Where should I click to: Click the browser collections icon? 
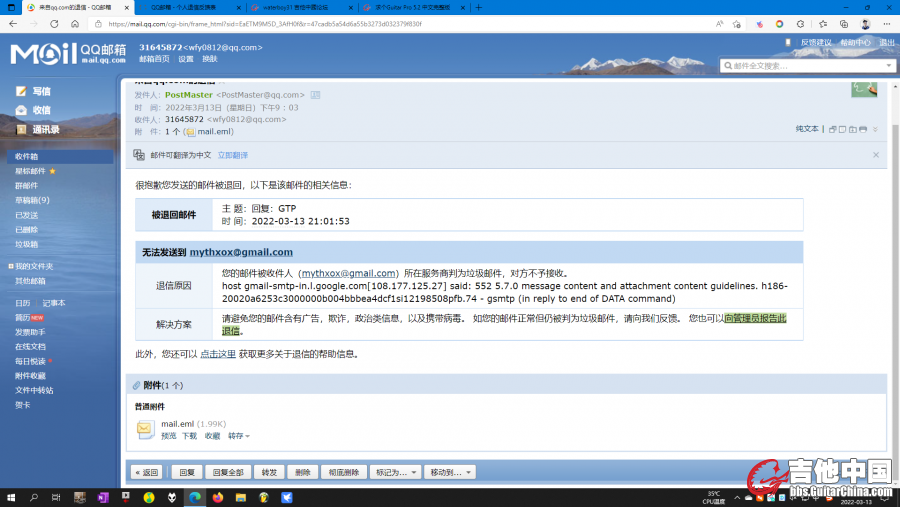pos(844,24)
